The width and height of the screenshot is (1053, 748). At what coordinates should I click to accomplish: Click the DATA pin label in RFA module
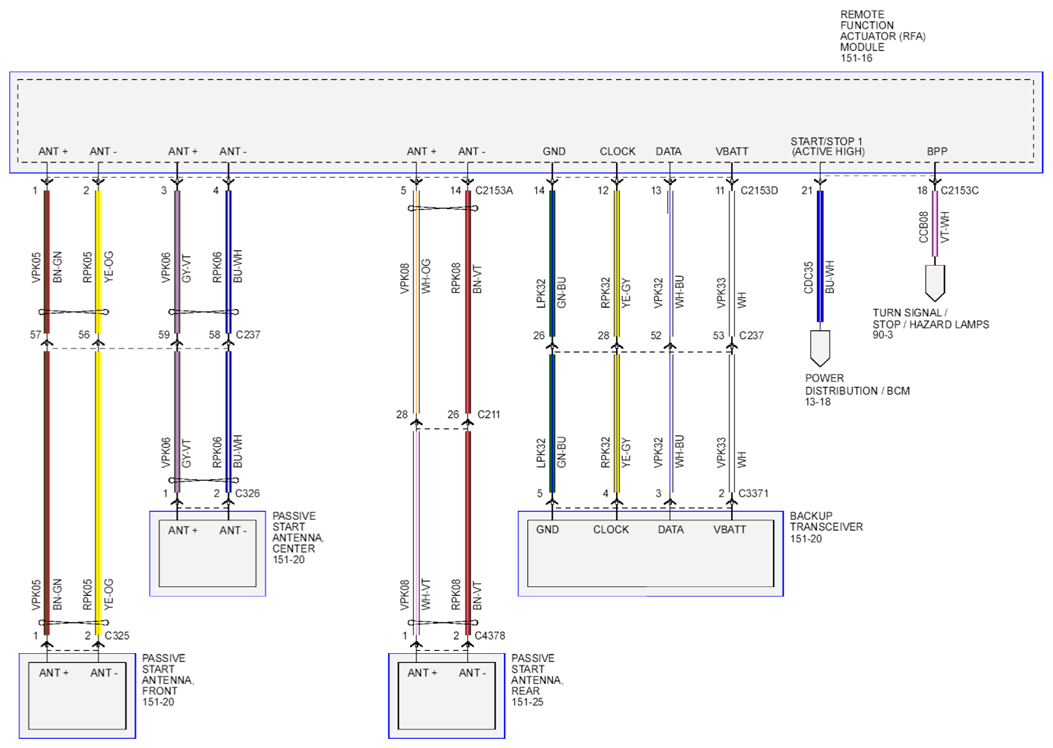point(669,152)
